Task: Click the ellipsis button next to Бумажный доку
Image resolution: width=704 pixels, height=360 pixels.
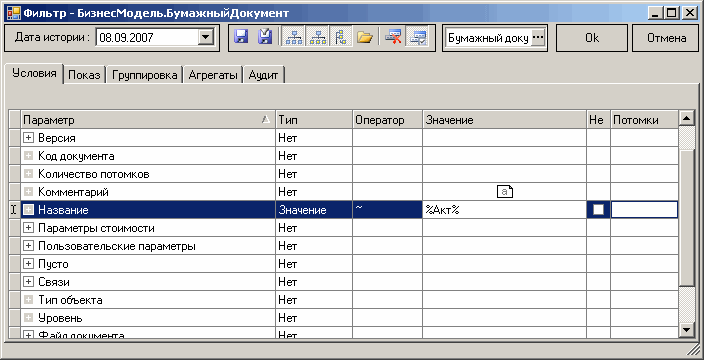Action: (x=538, y=38)
